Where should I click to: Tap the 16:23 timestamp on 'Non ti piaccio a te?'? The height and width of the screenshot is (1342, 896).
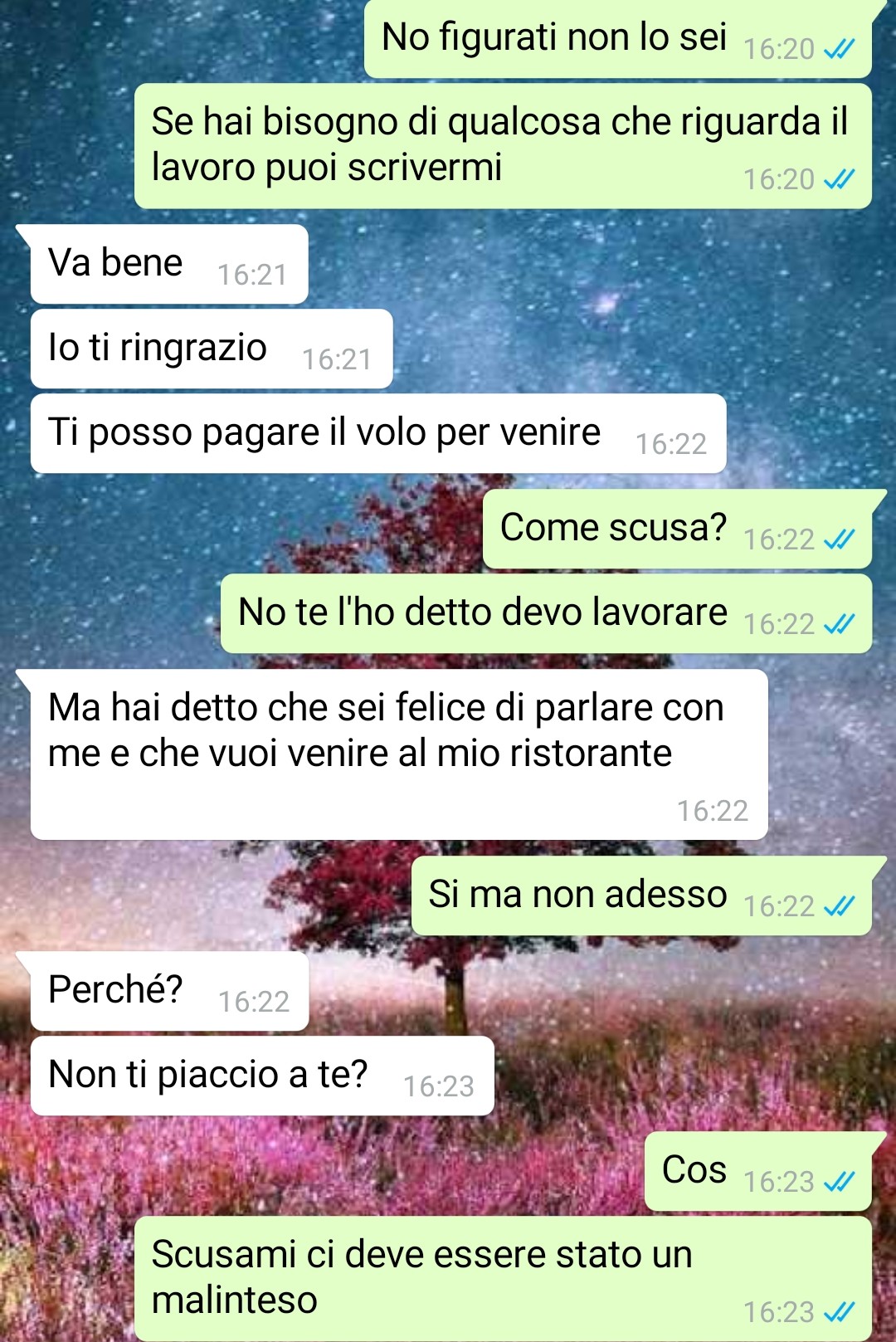pos(439,1086)
